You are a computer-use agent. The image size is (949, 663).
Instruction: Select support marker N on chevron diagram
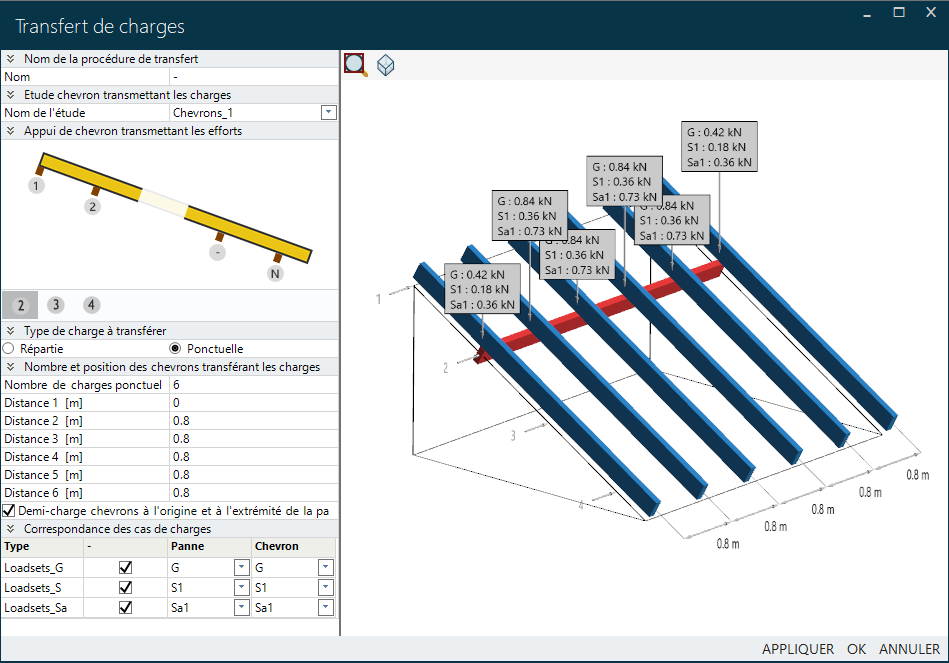click(x=275, y=274)
